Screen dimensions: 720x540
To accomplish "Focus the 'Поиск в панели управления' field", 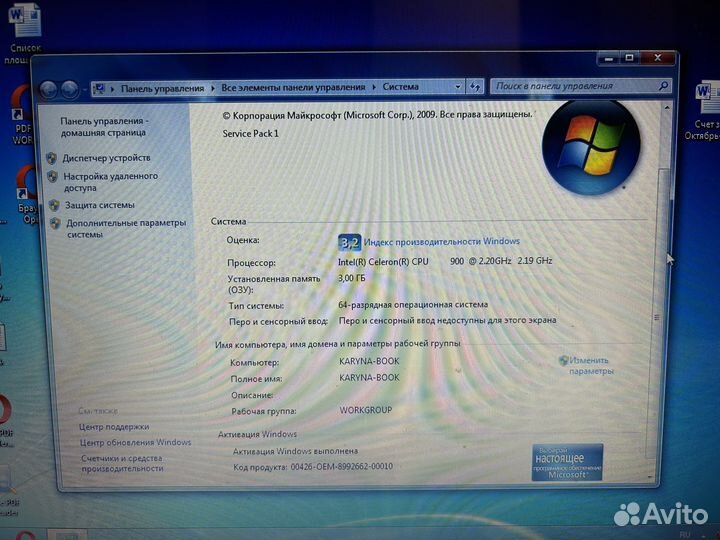I will (575, 87).
